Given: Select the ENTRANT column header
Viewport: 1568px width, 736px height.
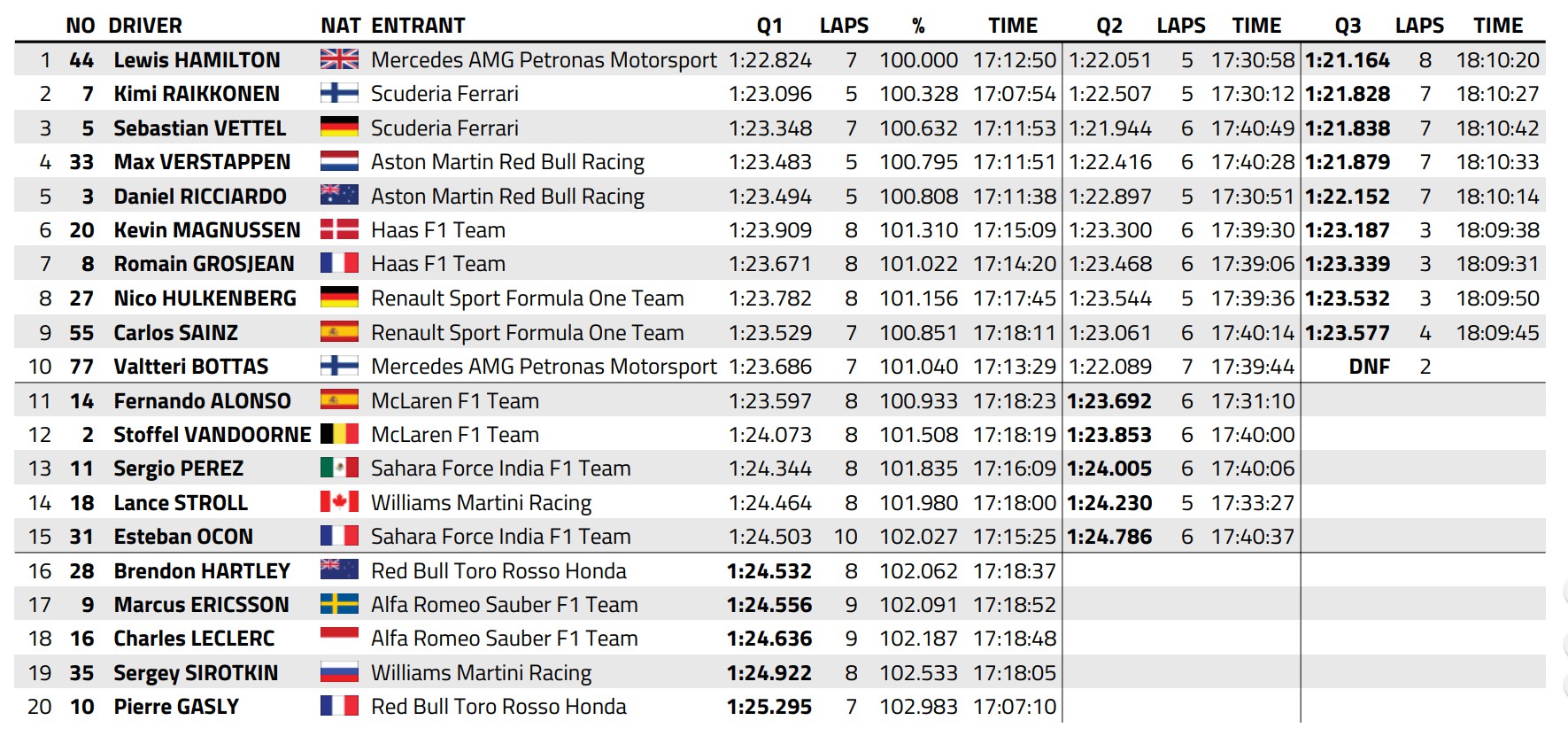Looking at the screenshot, I should 418,26.
